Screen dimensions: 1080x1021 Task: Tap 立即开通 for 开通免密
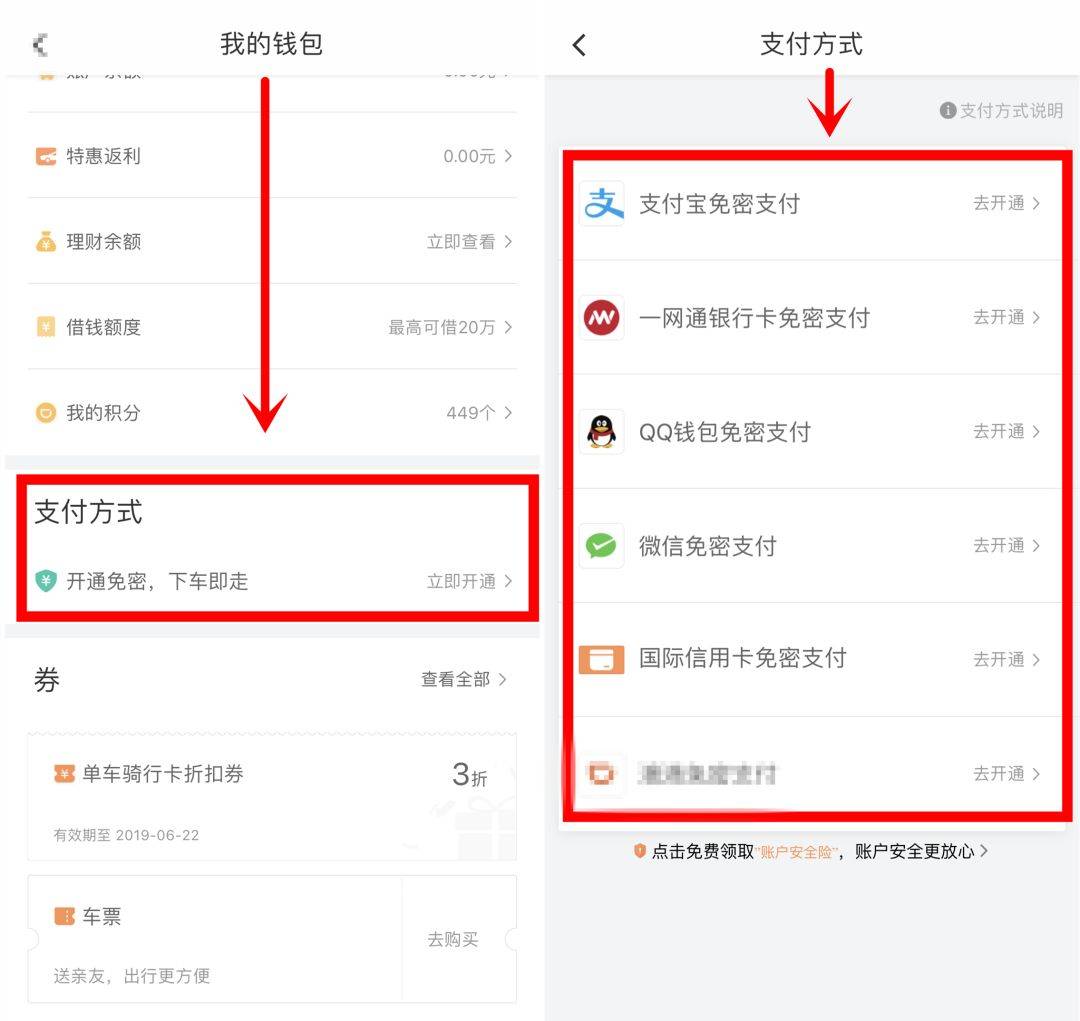point(470,581)
